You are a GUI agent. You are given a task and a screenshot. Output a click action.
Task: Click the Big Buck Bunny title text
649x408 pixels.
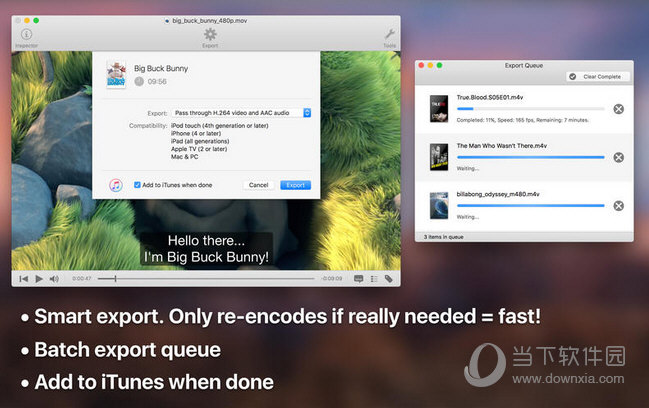(161, 68)
